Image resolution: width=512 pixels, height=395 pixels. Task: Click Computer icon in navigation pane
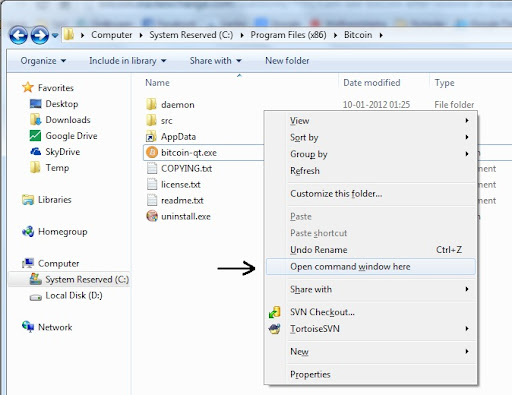click(28, 263)
